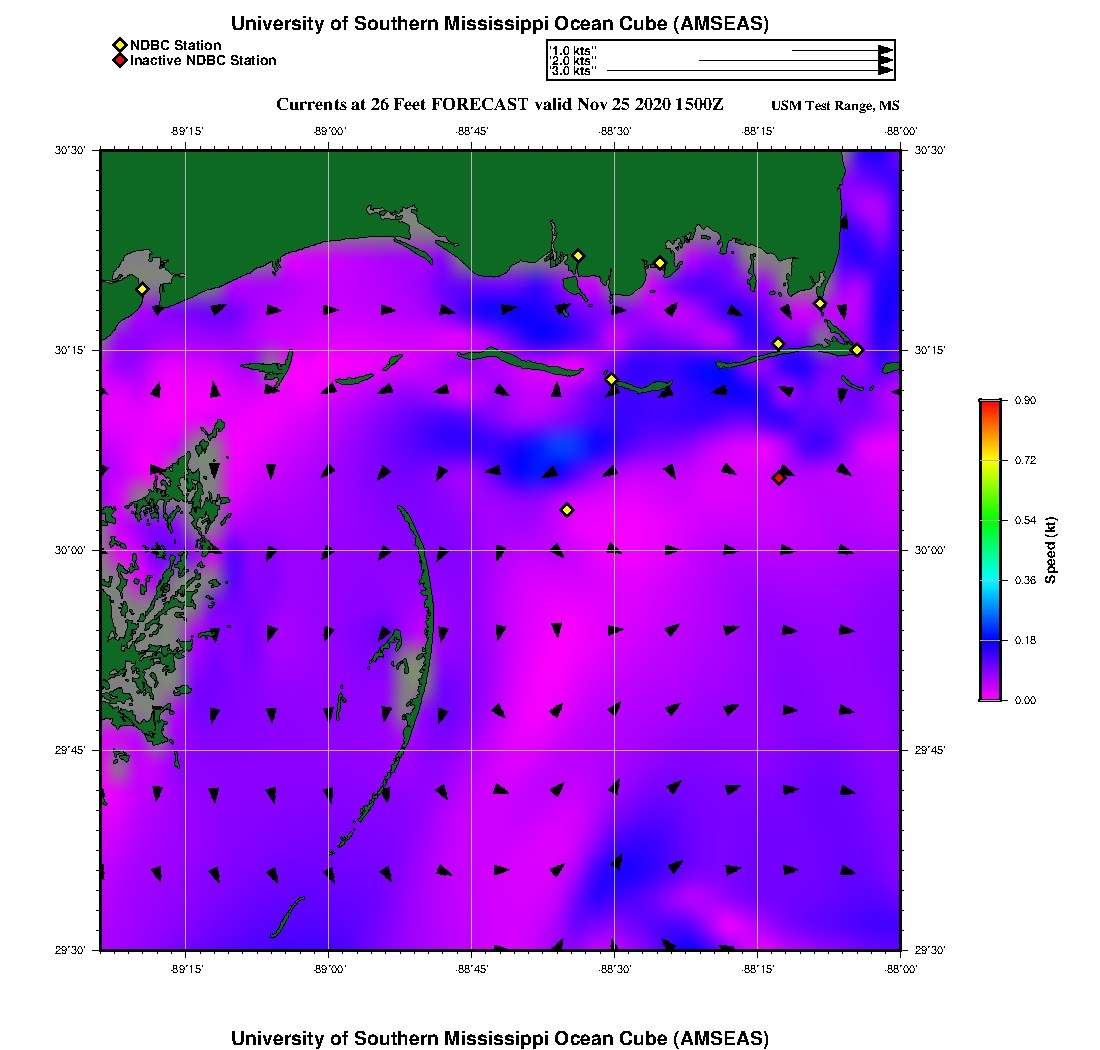Select the 2.0 kts label in the scale box
The image size is (1100, 1050).
(x=573, y=61)
